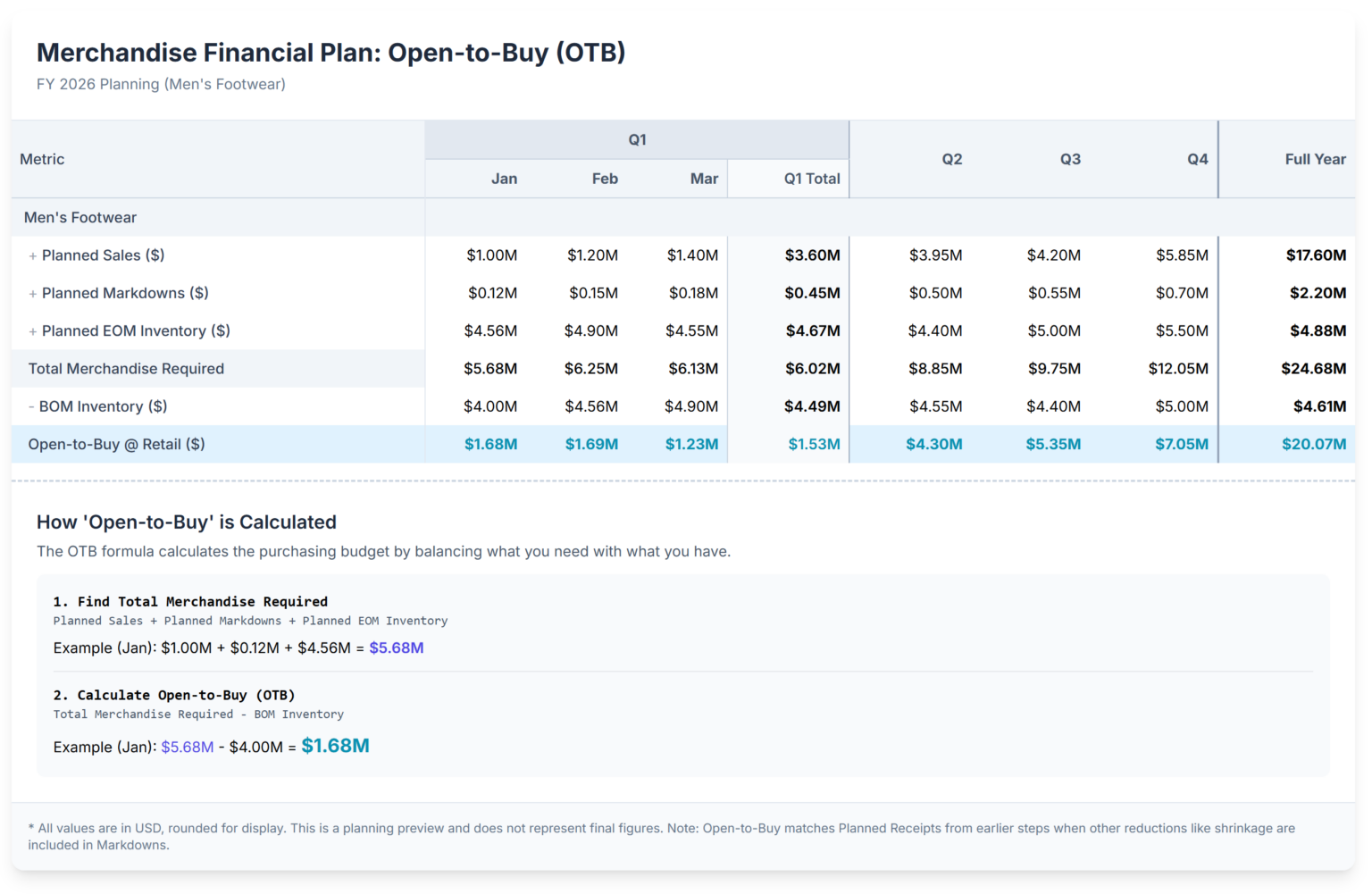Screen dimensions: 1372x894
Task: Click the $1.68M result in the calculation example
Action: click(x=337, y=745)
